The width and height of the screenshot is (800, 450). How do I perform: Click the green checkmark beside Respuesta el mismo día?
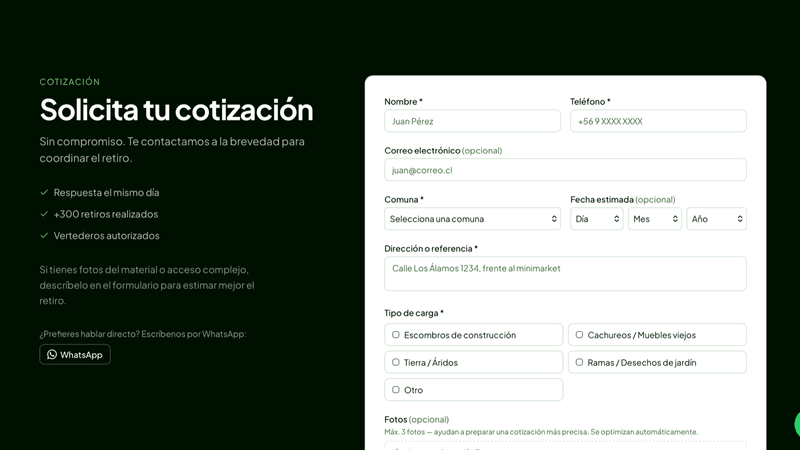pyautogui.click(x=44, y=192)
